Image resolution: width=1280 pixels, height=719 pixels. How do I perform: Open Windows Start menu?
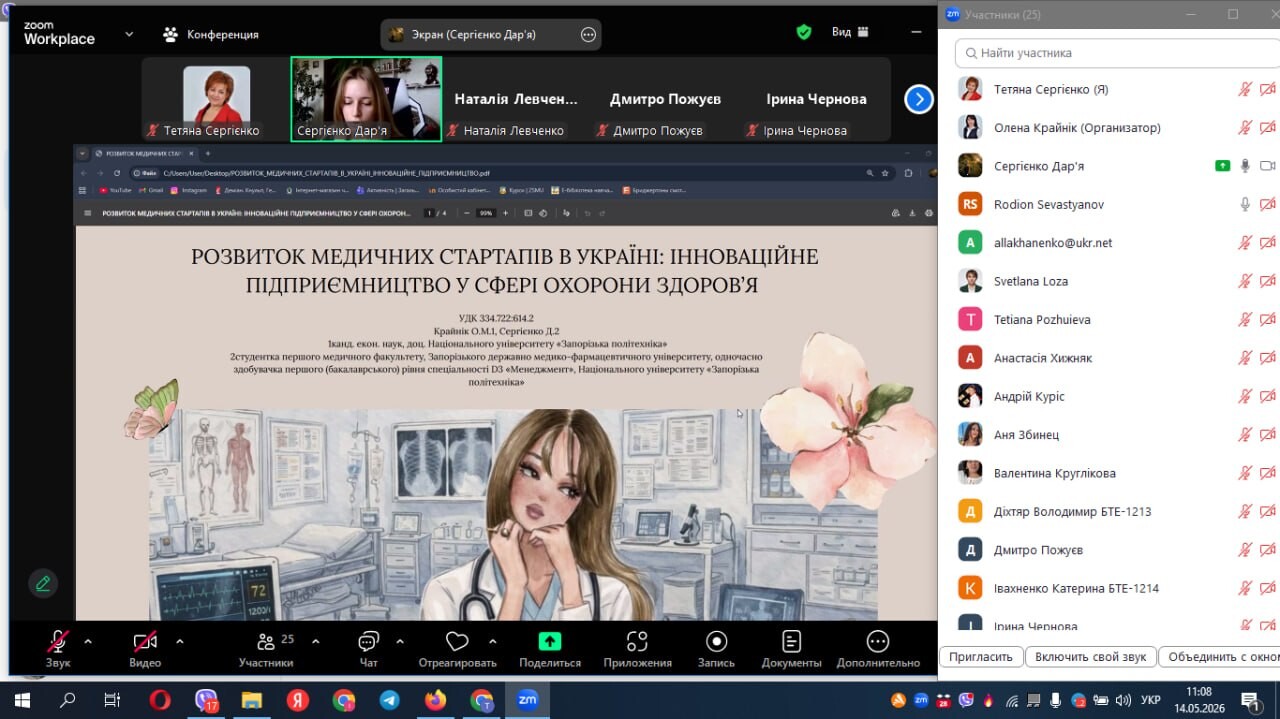pos(22,700)
